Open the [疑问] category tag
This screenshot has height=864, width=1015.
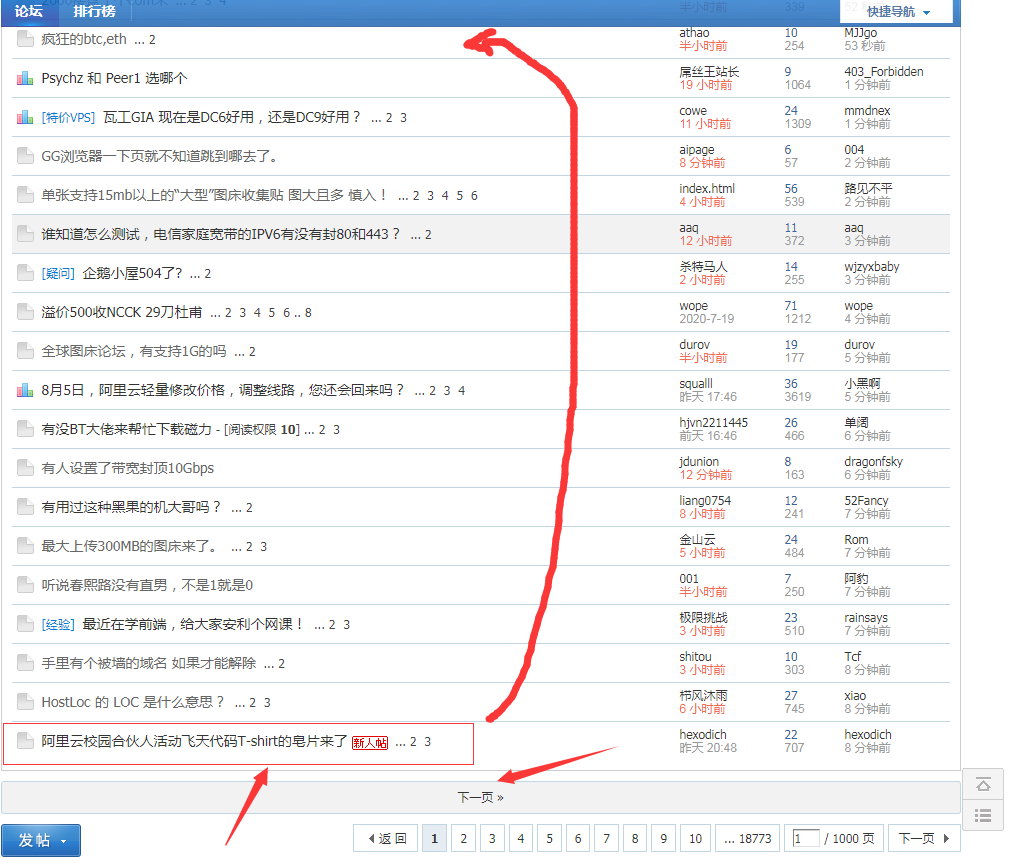point(58,273)
